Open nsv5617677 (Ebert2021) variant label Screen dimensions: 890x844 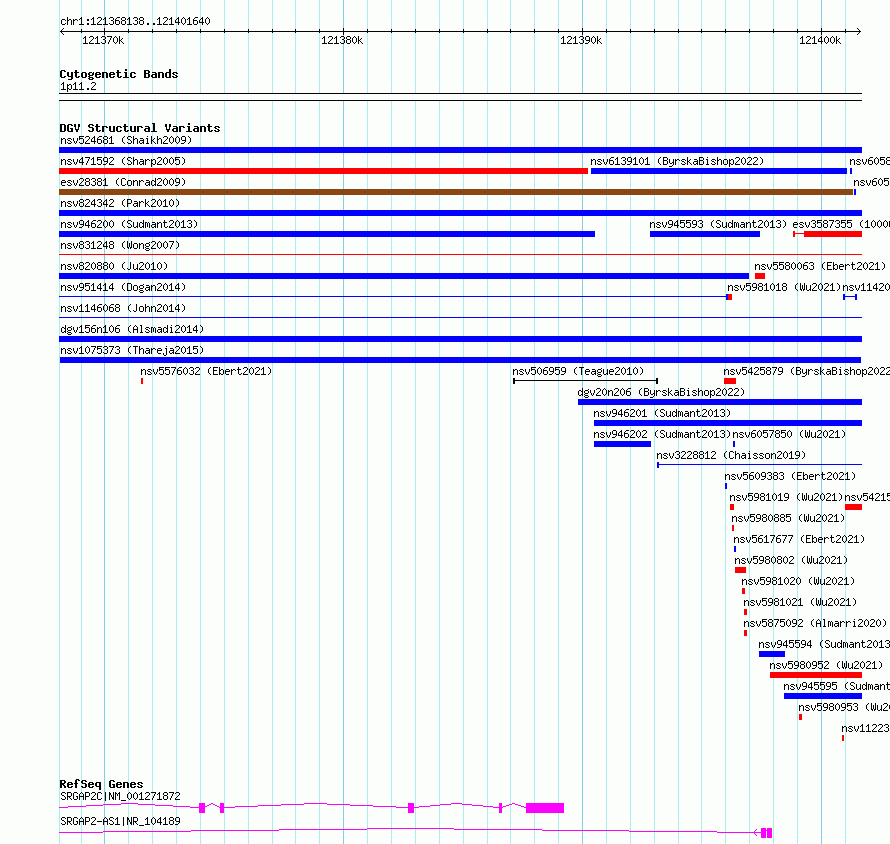[799, 539]
